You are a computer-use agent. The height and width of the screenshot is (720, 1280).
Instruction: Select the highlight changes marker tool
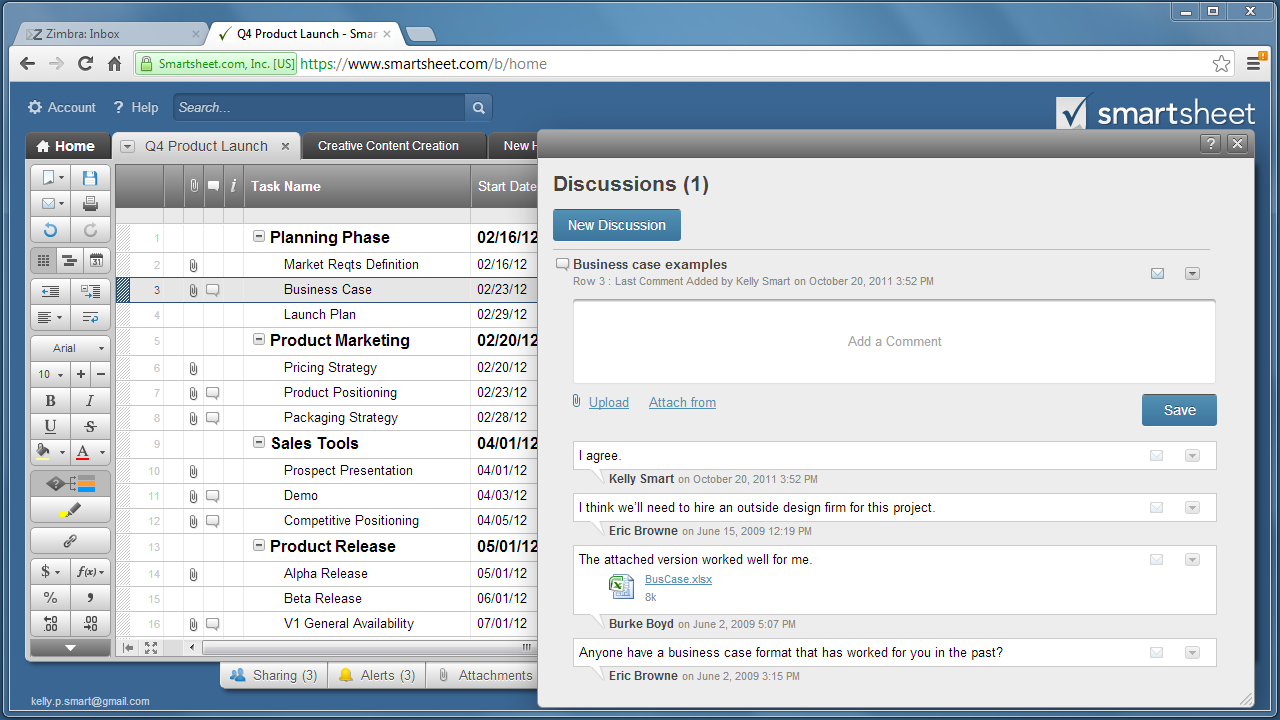tap(70, 510)
